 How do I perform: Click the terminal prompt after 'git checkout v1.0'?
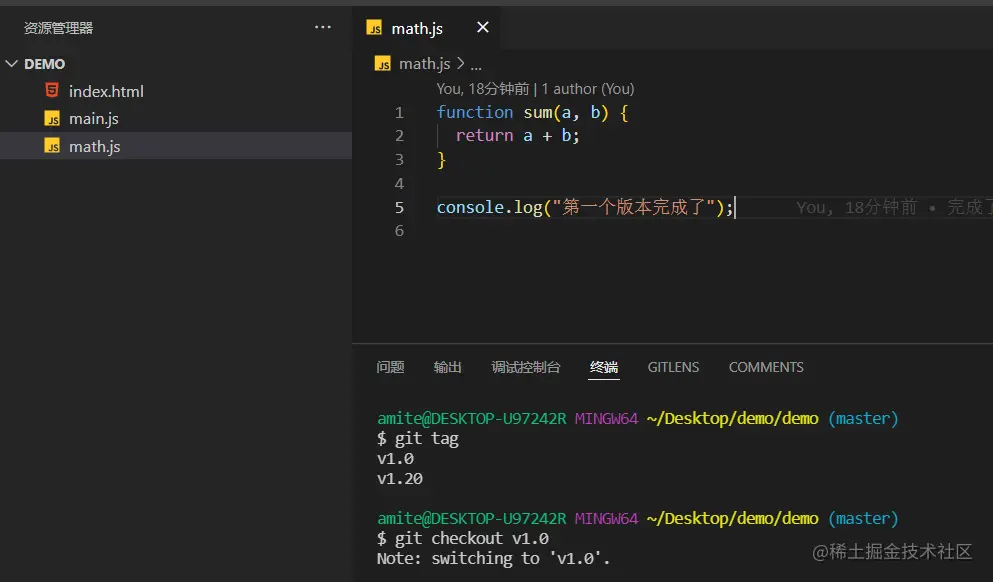560,538
